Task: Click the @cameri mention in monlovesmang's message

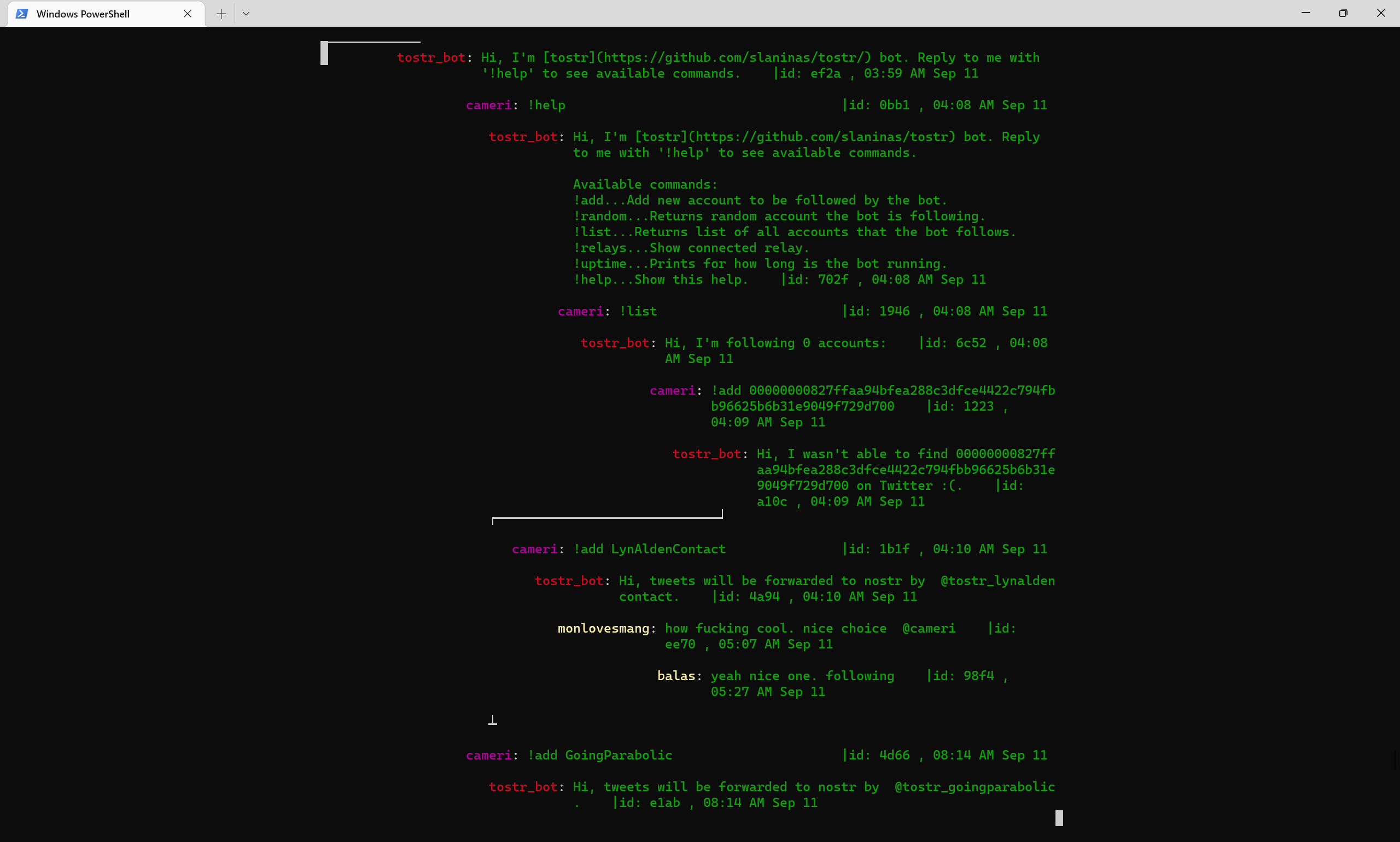Action: click(929, 629)
